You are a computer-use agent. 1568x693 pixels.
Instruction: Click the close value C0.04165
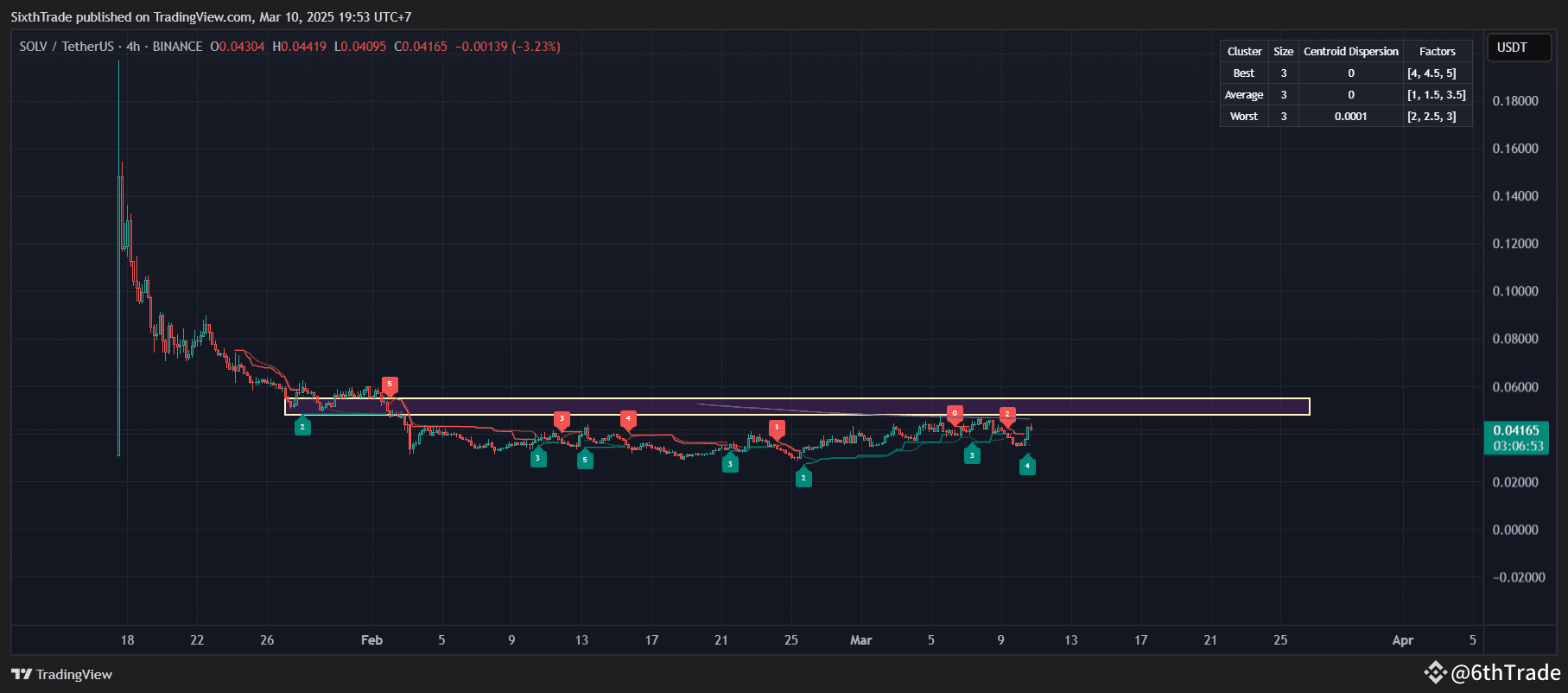tap(421, 47)
